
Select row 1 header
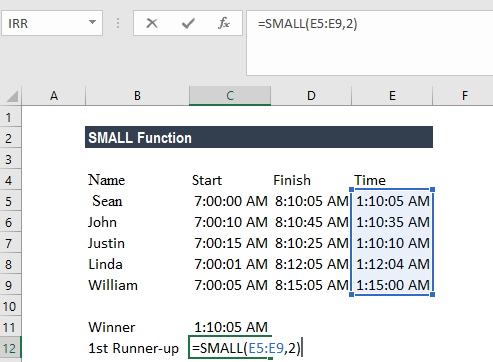tap(11, 117)
